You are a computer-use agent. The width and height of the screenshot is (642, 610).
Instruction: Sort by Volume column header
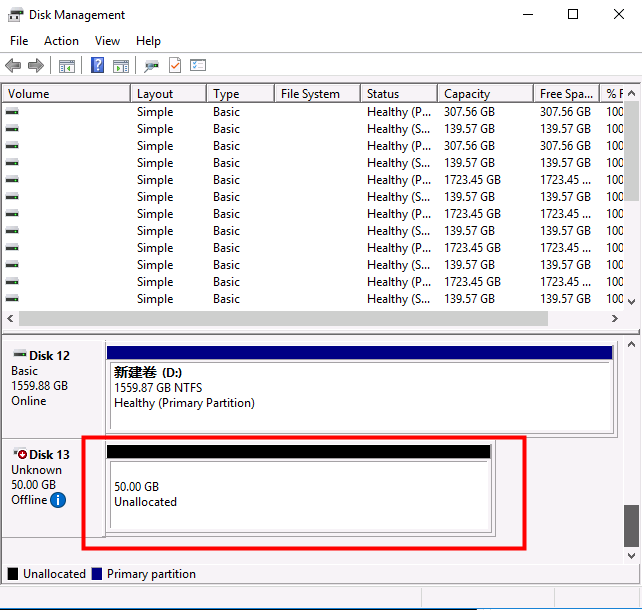coord(67,94)
